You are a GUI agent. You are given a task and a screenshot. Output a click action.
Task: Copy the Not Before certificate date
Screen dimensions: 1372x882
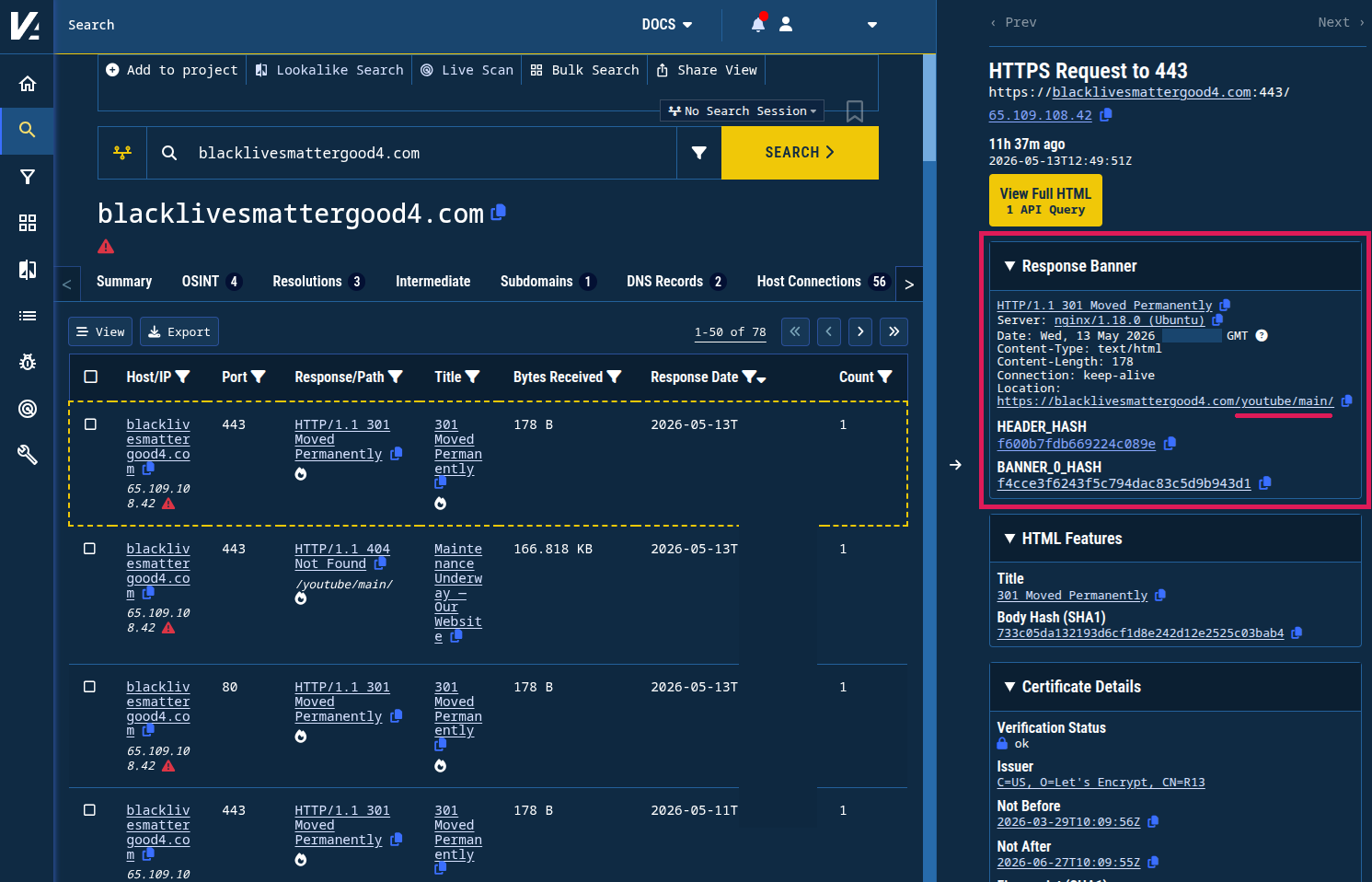(1153, 822)
